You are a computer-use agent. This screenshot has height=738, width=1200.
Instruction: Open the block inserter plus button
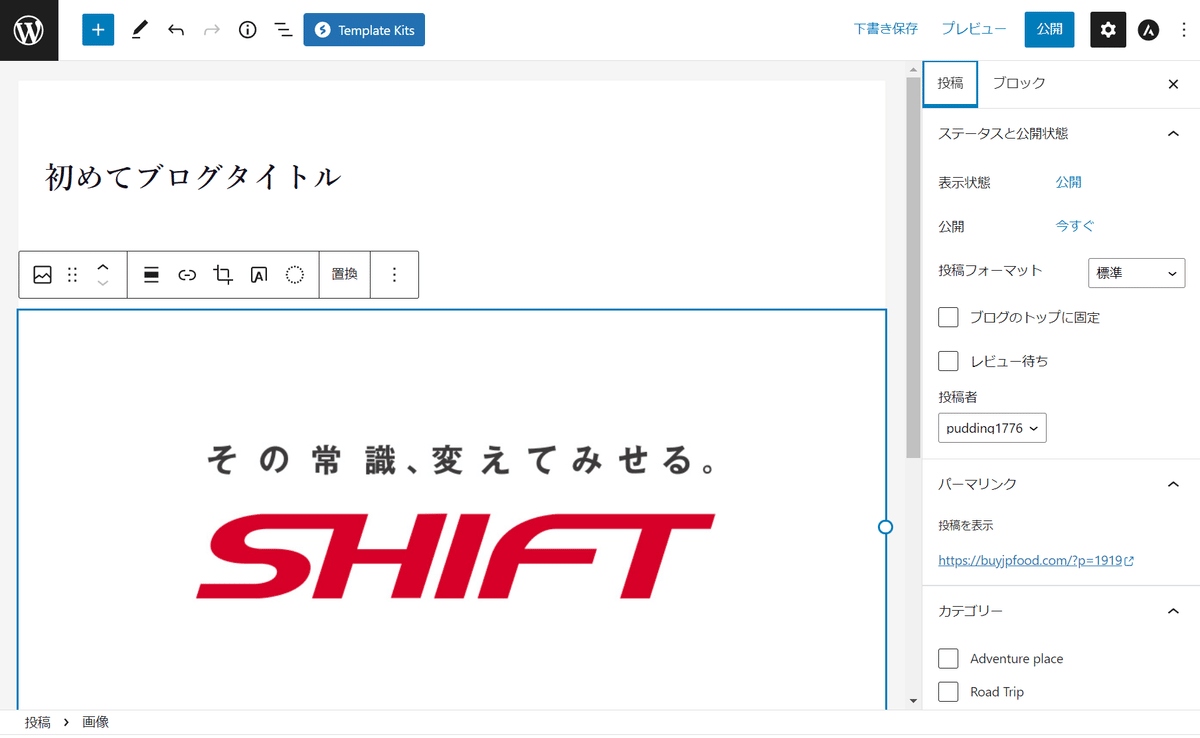98,30
